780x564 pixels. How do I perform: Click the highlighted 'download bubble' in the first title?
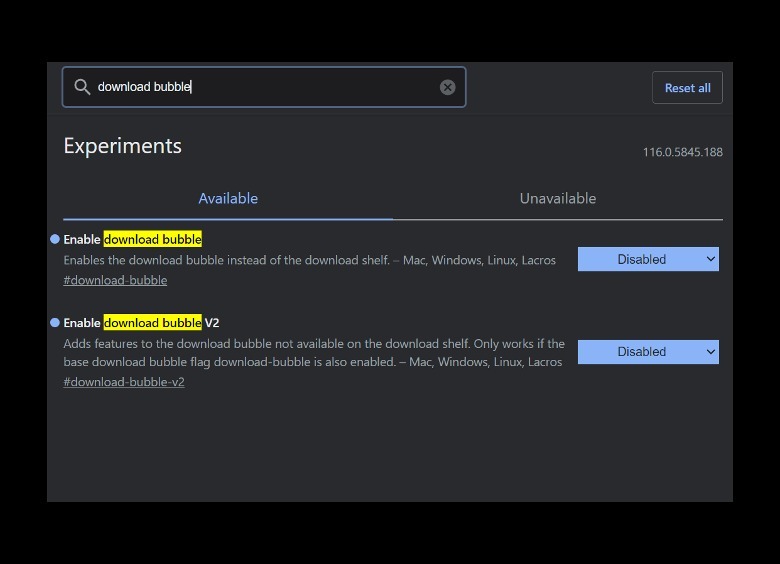(x=152, y=239)
